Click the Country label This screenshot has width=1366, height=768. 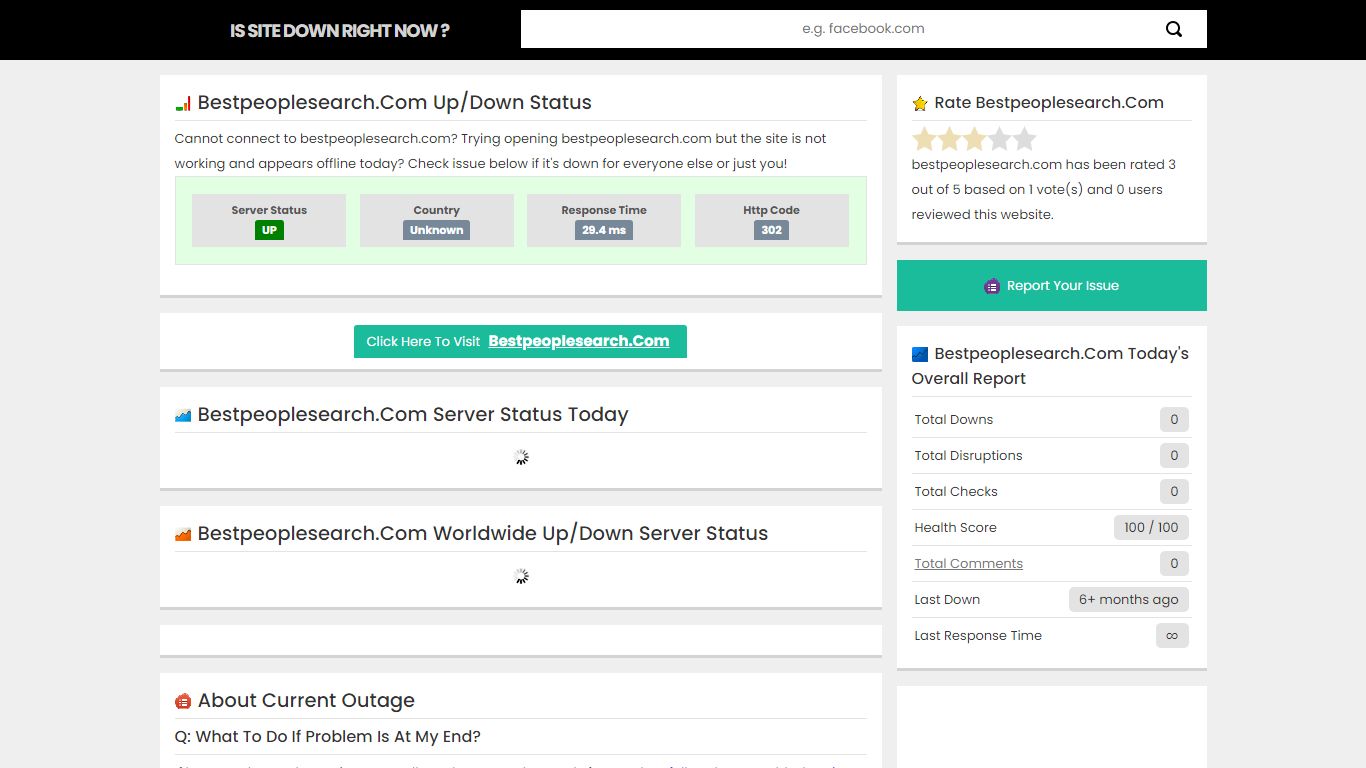point(437,210)
